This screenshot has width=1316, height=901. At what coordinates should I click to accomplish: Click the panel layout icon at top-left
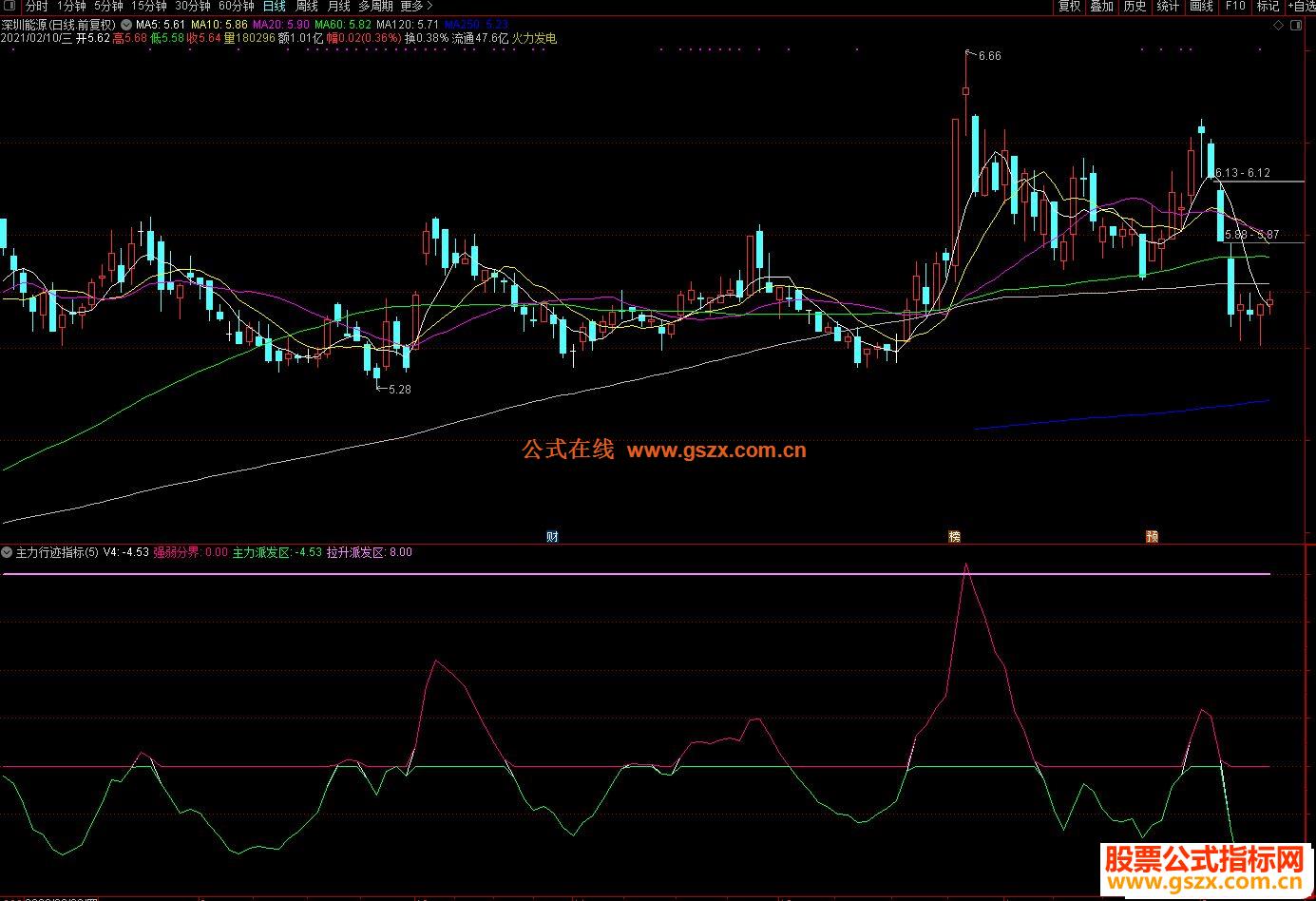click(10, 7)
